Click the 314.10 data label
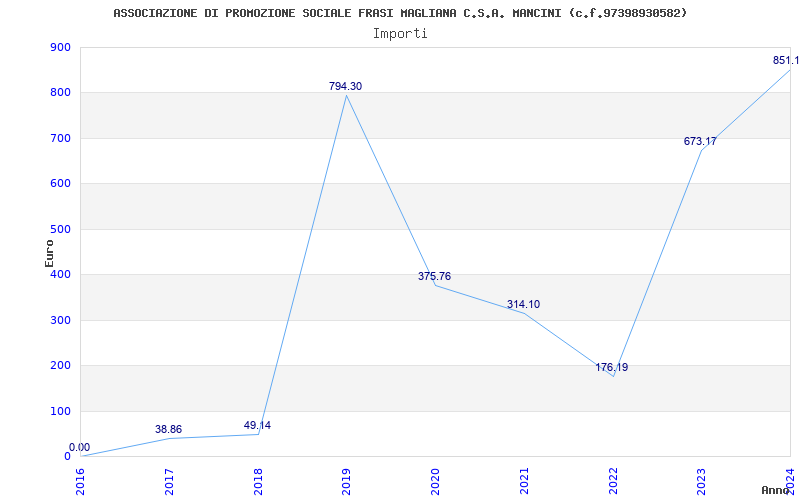 (x=523, y=305)
